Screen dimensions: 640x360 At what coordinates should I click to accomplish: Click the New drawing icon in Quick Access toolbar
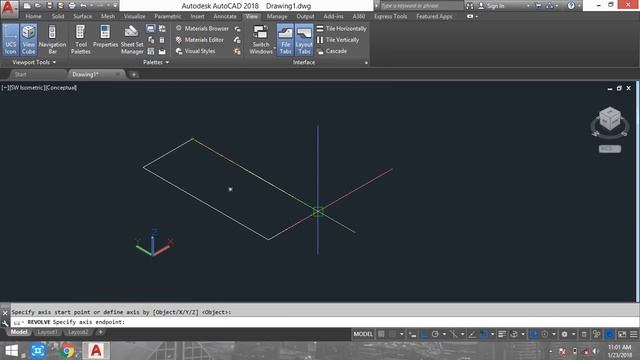coord(27,6)
